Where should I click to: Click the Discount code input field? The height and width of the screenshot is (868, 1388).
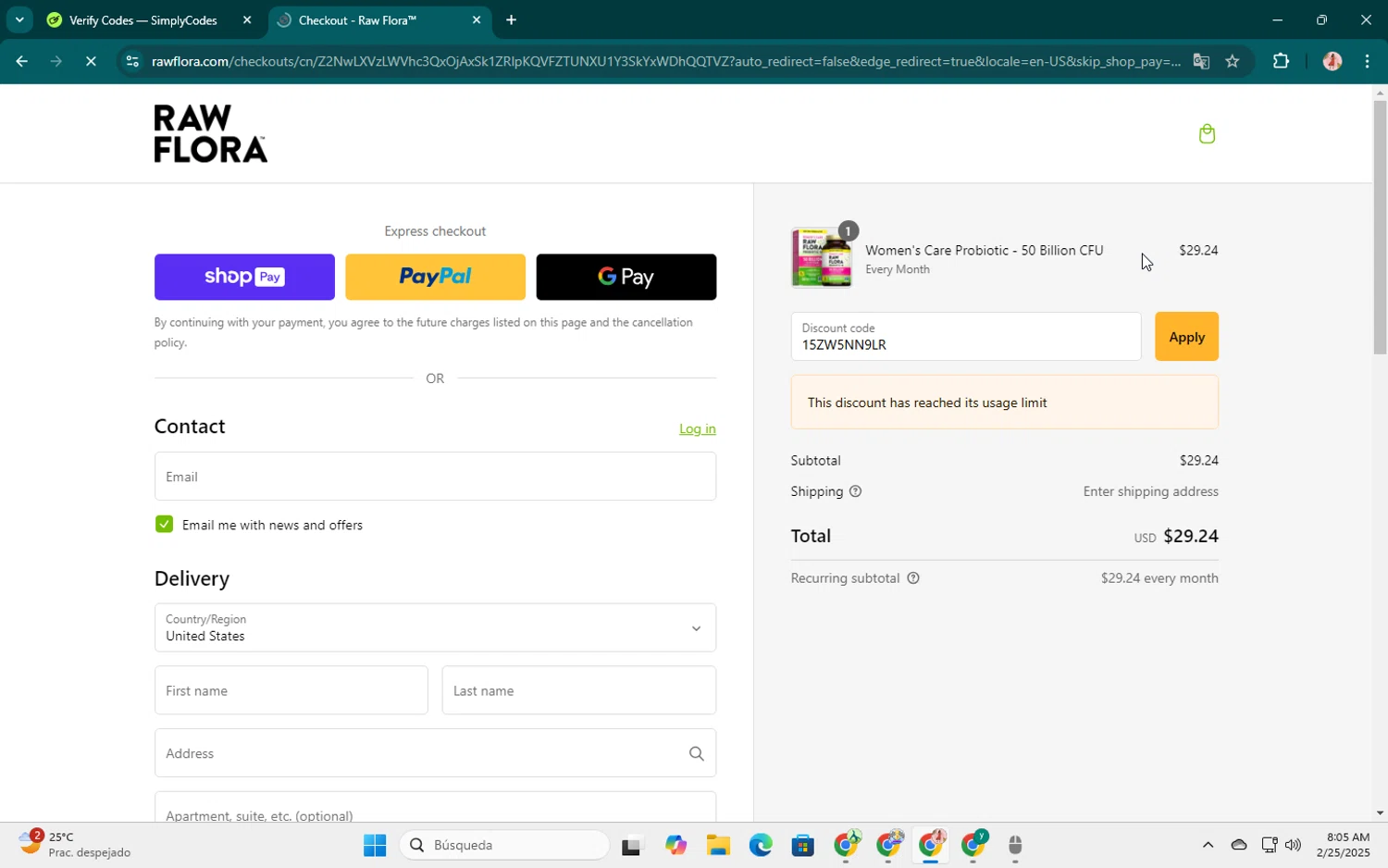click(966, 337)
